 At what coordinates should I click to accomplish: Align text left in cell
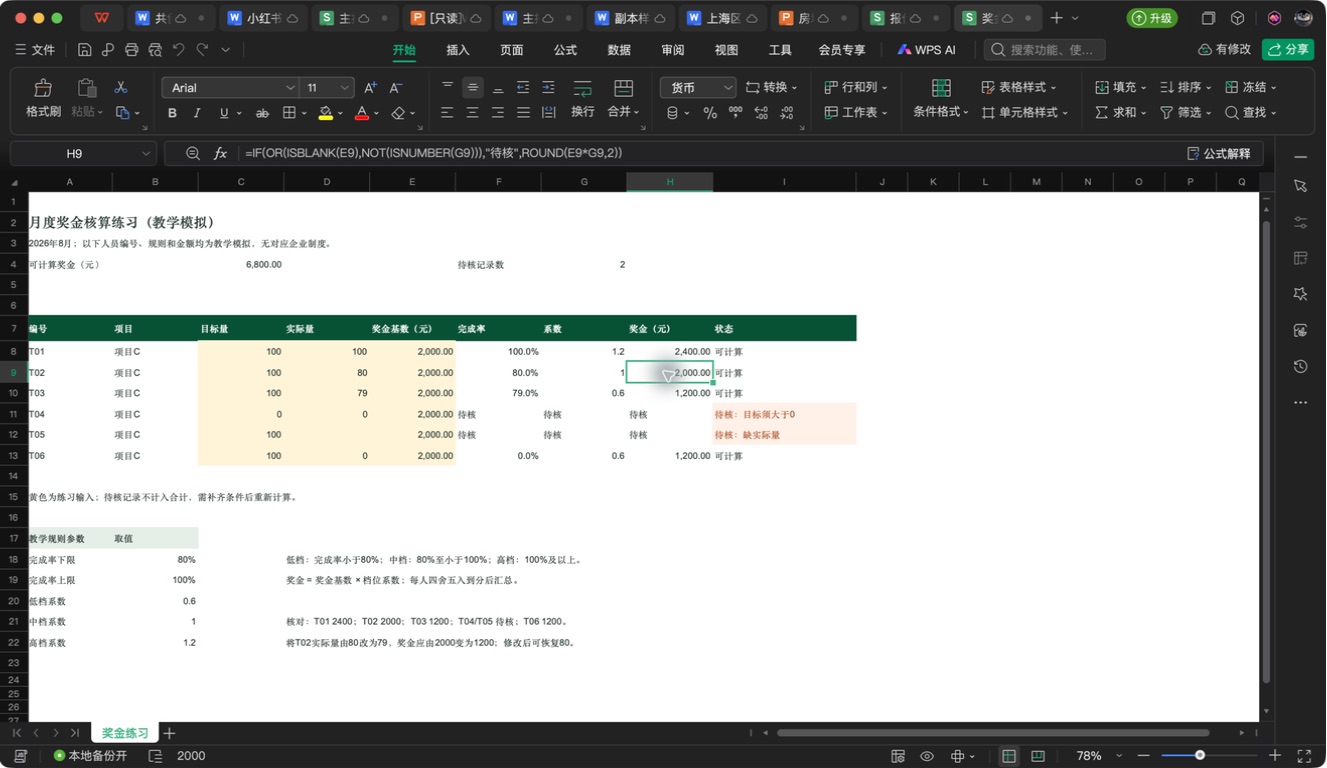coord(447,113)
